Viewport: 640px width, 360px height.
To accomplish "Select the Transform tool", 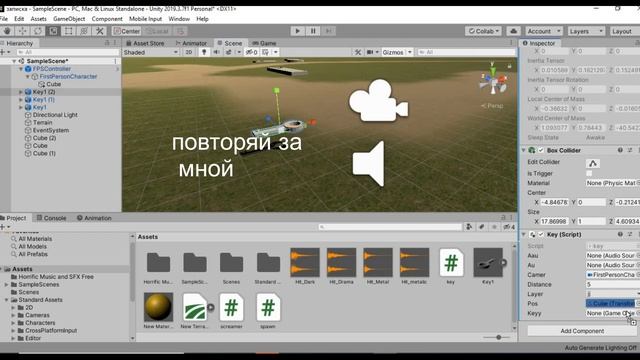I will click(84, 31).
